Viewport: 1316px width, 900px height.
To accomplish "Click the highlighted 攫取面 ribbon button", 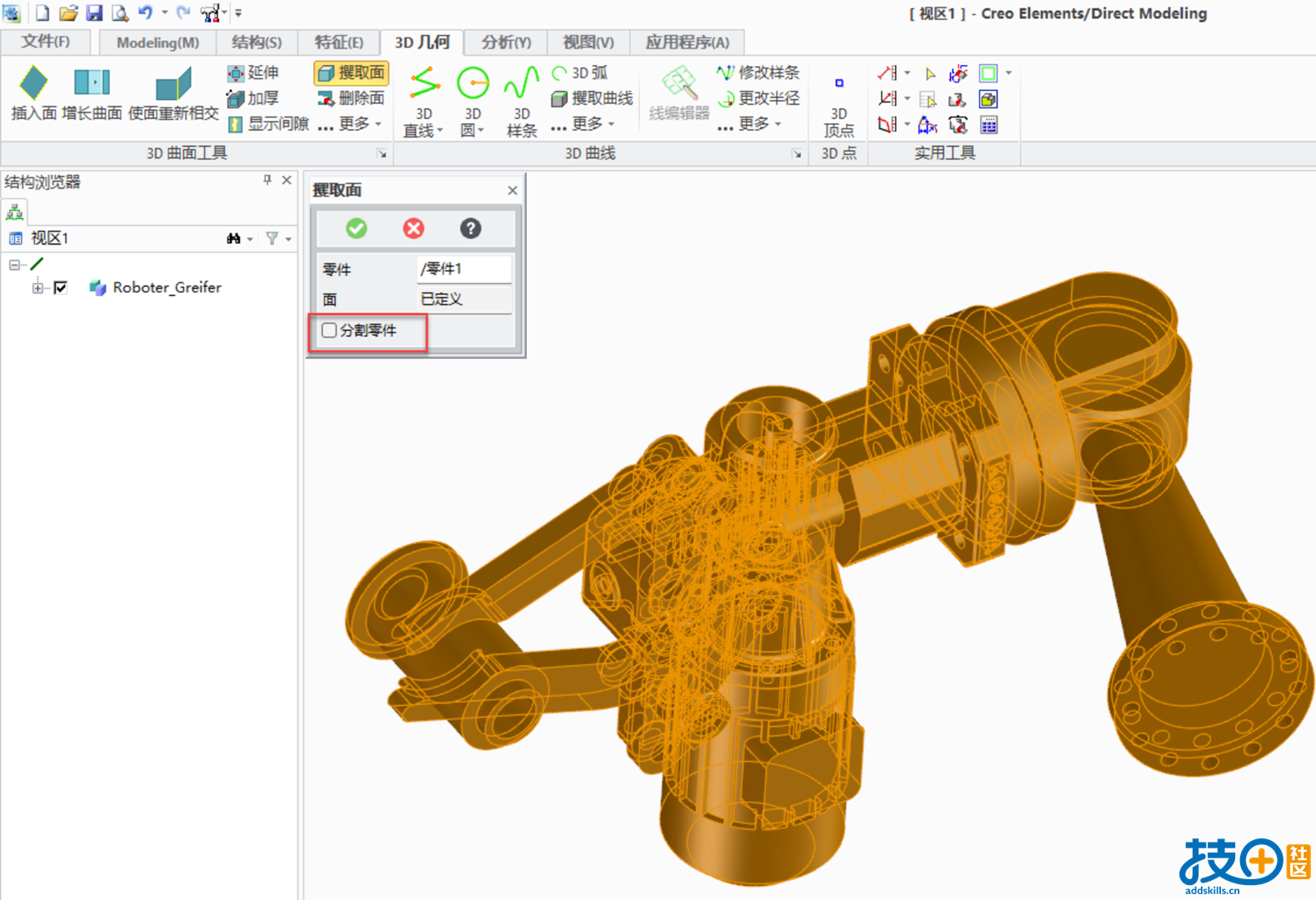I will coord(352,73).
